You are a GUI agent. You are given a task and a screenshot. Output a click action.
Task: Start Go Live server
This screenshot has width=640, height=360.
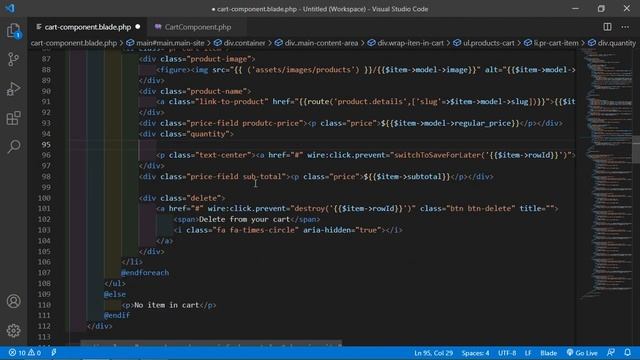coord(582,353)
